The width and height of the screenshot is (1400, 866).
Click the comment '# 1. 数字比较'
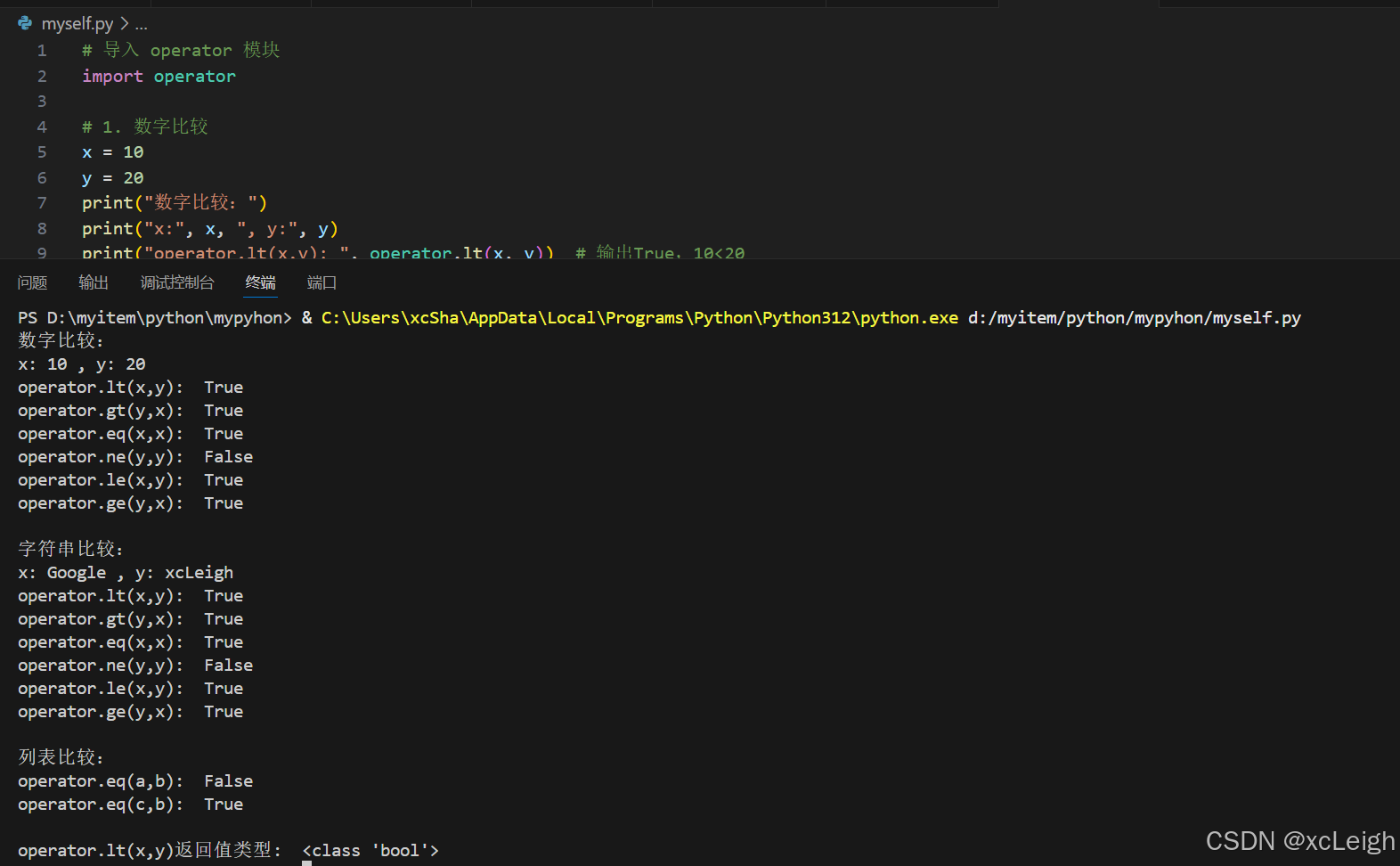pyautogui.click(x=145, y=127)
